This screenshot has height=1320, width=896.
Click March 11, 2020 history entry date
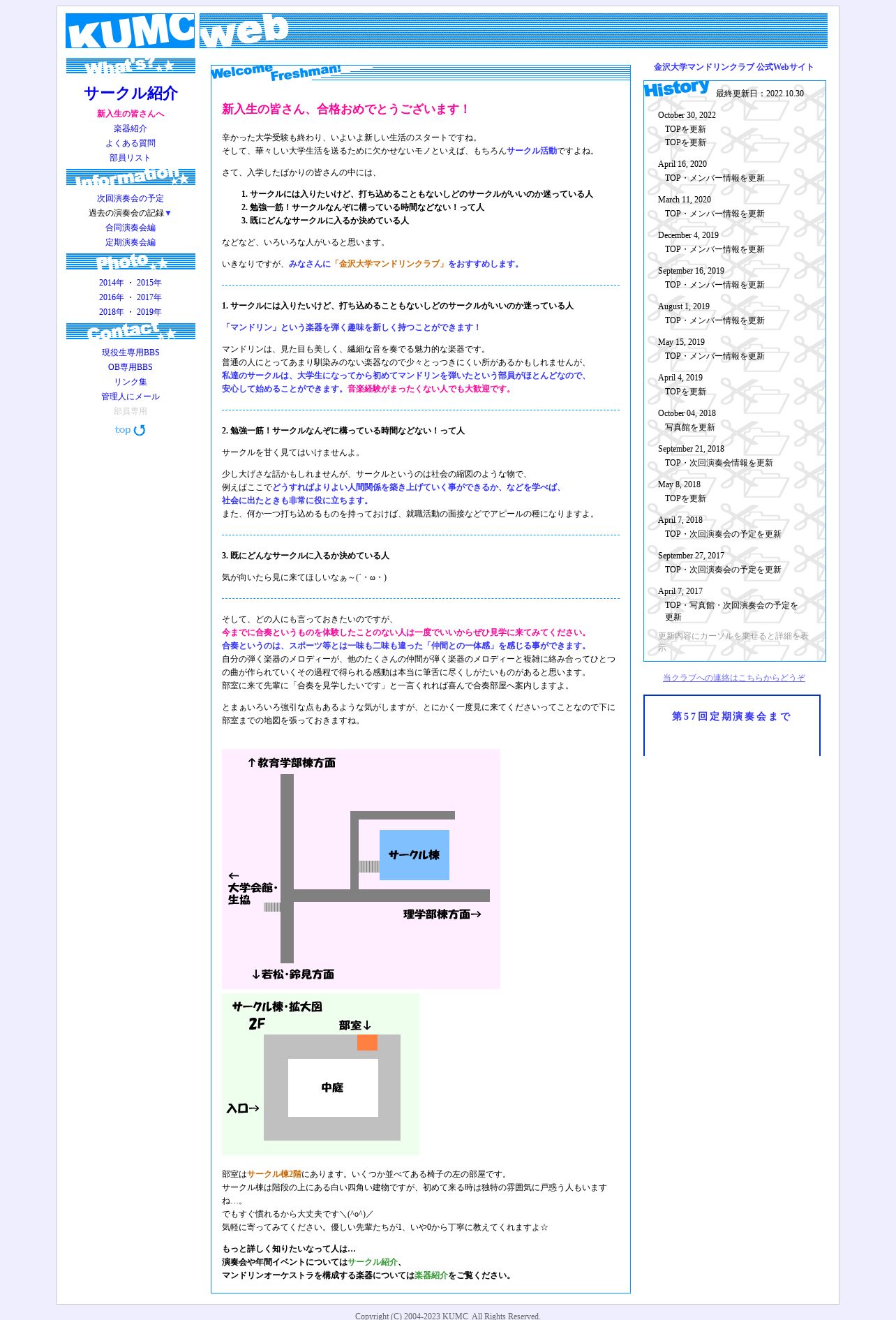(685, 200)
